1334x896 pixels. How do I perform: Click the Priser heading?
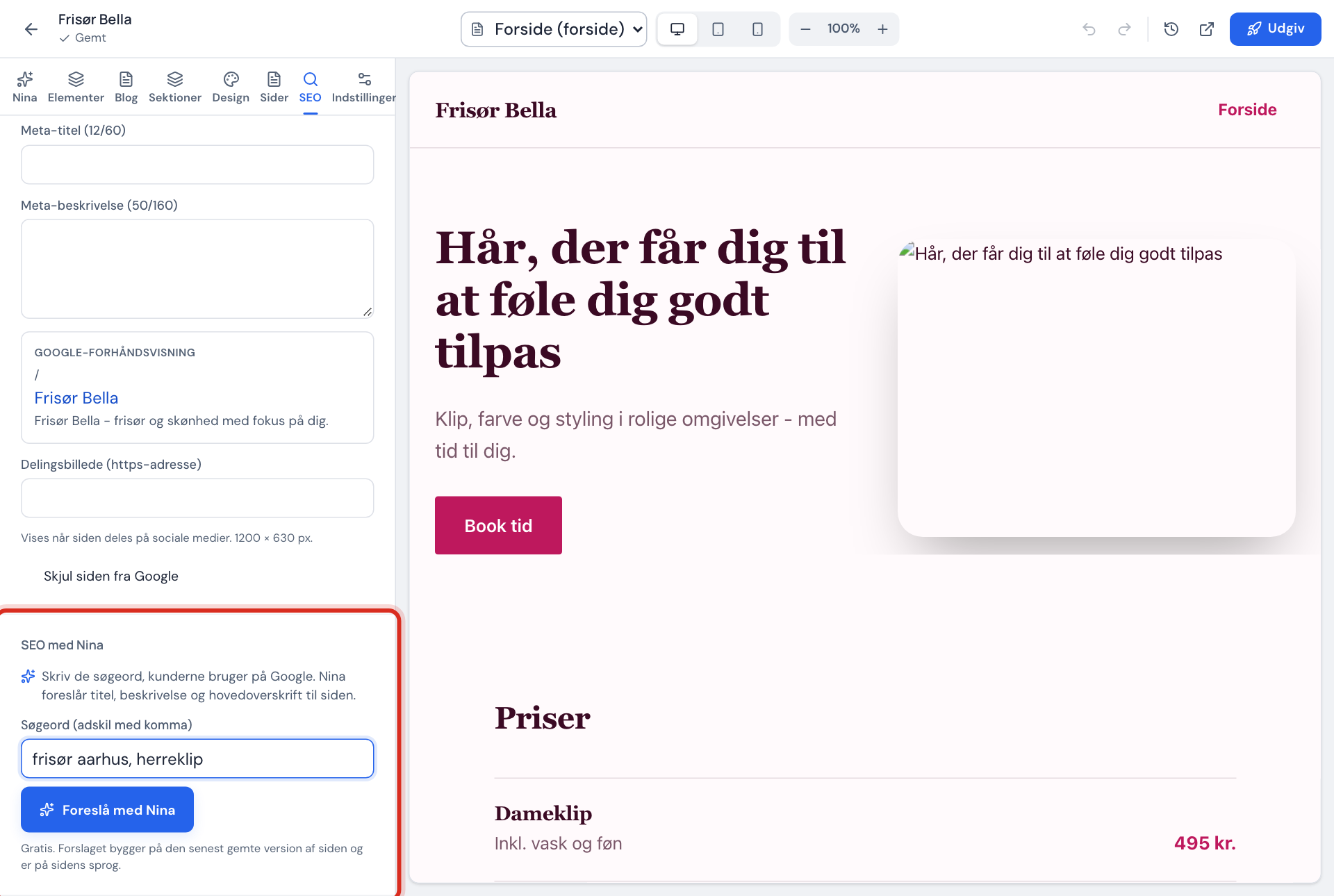click(542, 718)
